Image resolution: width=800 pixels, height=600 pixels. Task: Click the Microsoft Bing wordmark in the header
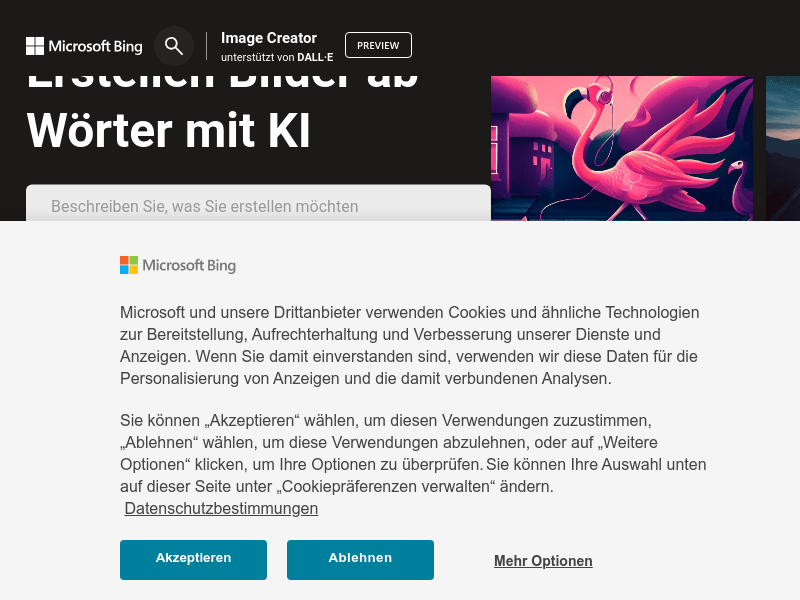pos(95,46)
